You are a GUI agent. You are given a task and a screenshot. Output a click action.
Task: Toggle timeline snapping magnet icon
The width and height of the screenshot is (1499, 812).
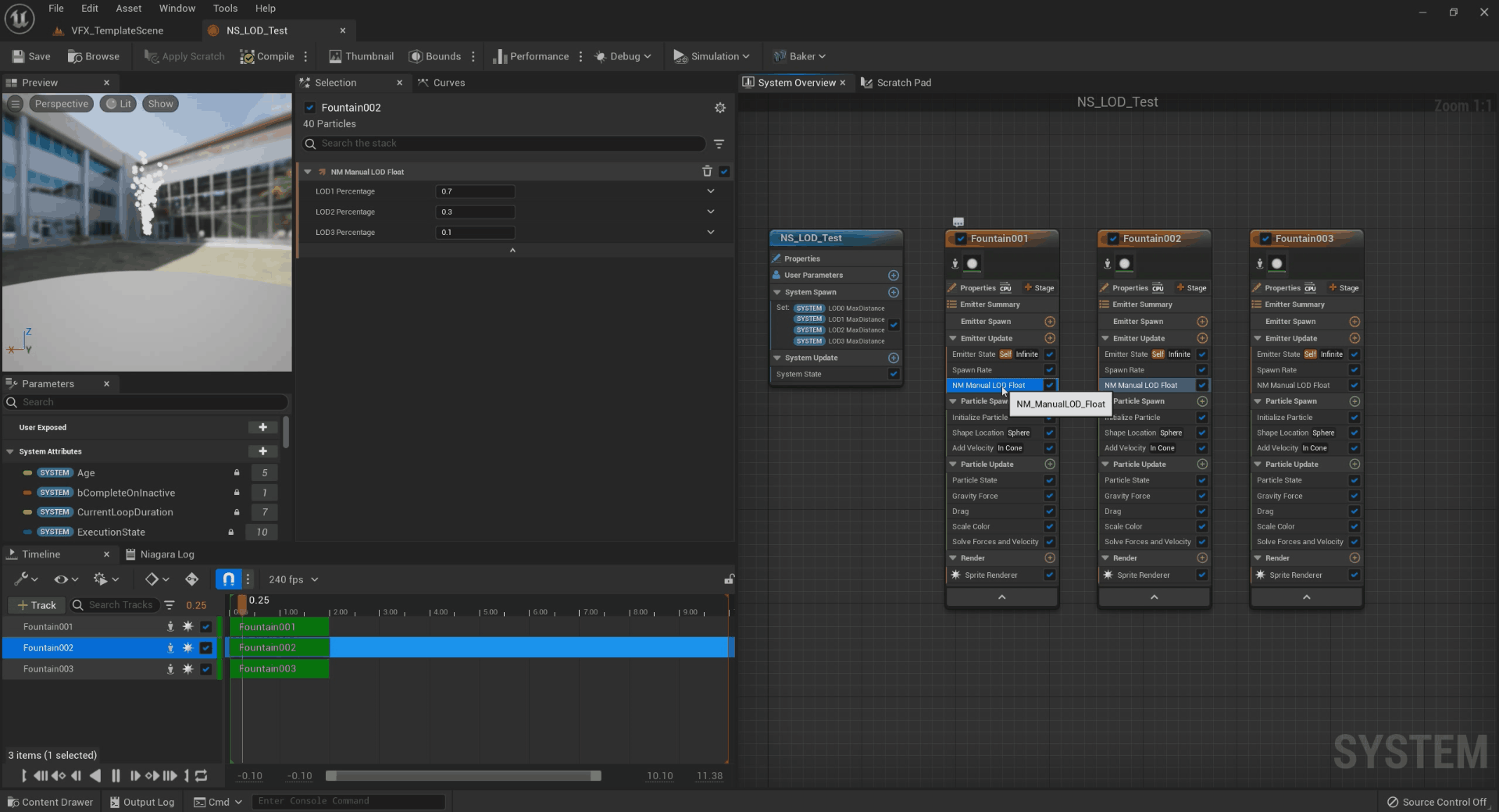228,579
